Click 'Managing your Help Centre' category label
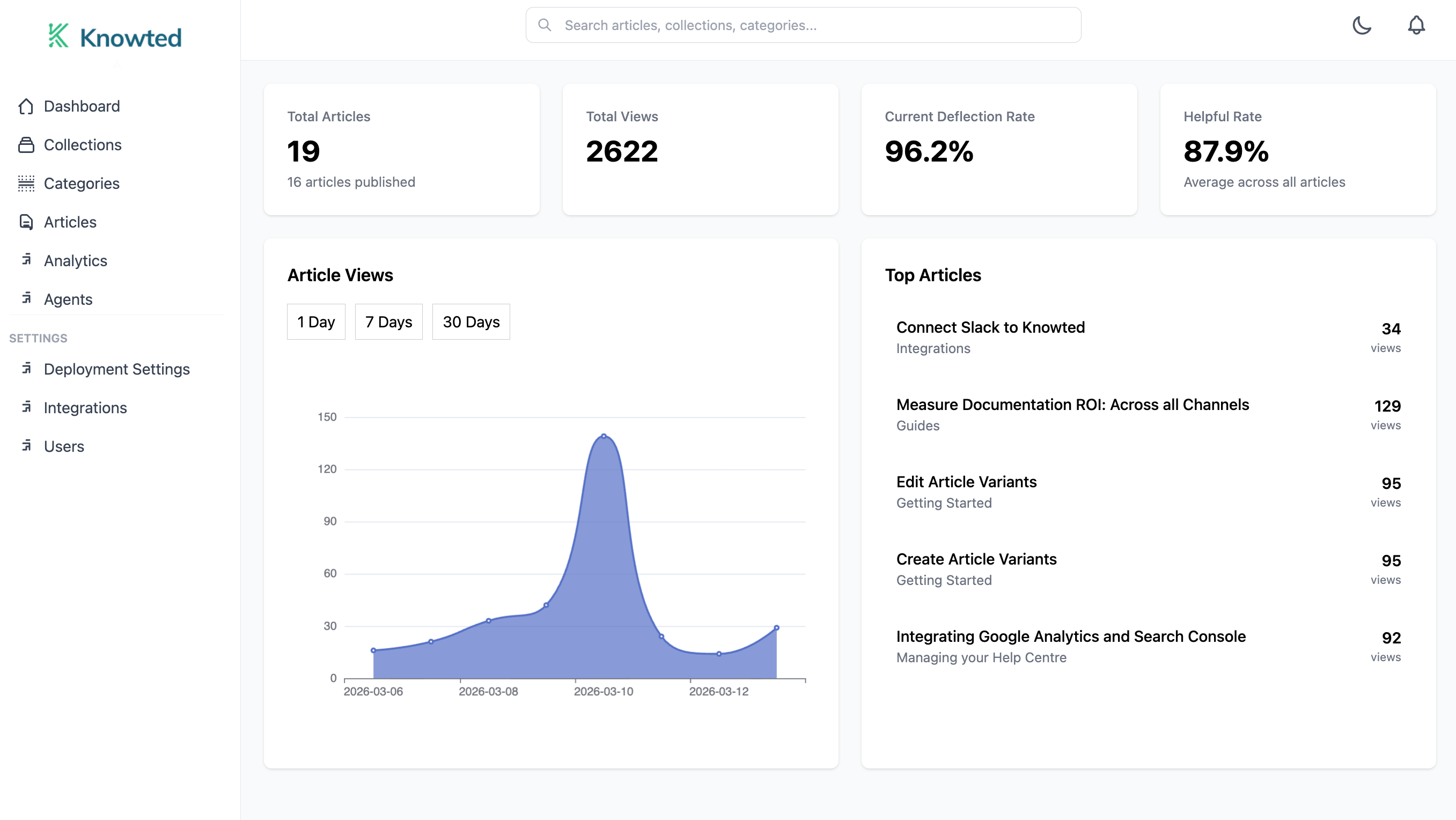The width and height of the screenshot is (1456, 820). pyautogui.click(x=981, y=658)
